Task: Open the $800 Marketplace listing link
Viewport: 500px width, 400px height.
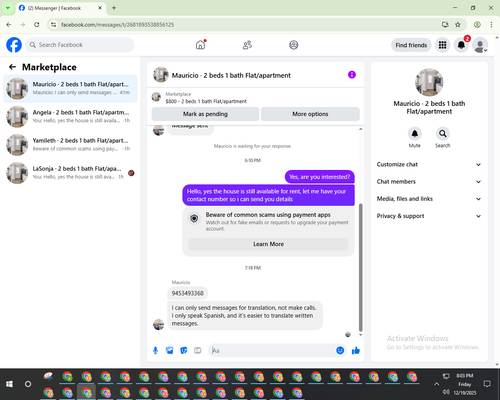Action: 206,101
